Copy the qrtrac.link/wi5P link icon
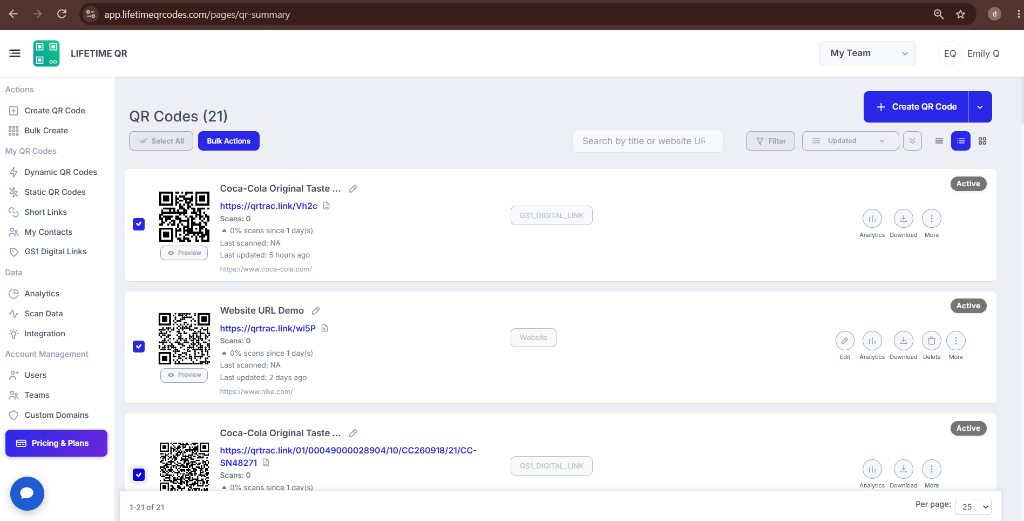Screen dimensions: 1024x521 pos(325,328)
